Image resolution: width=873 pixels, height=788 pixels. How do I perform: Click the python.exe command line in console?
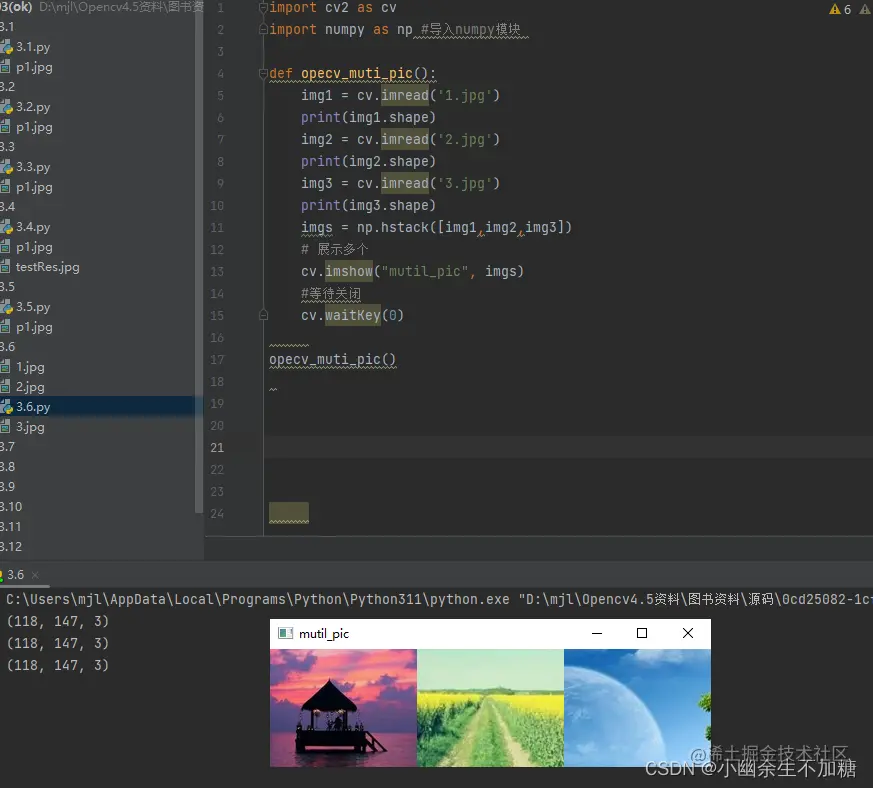439,599
